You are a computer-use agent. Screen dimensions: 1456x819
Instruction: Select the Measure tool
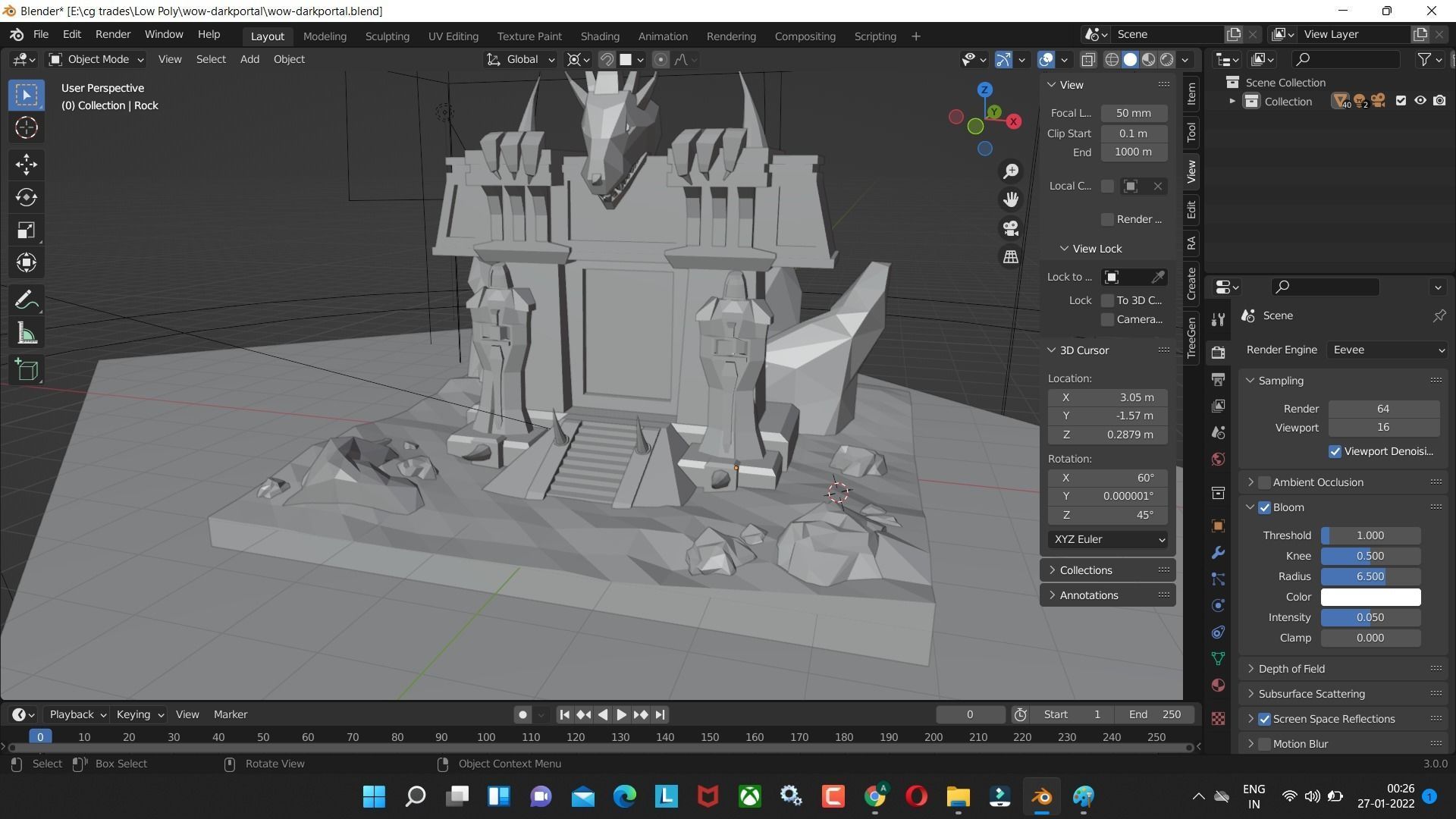[x=26, y=332]
